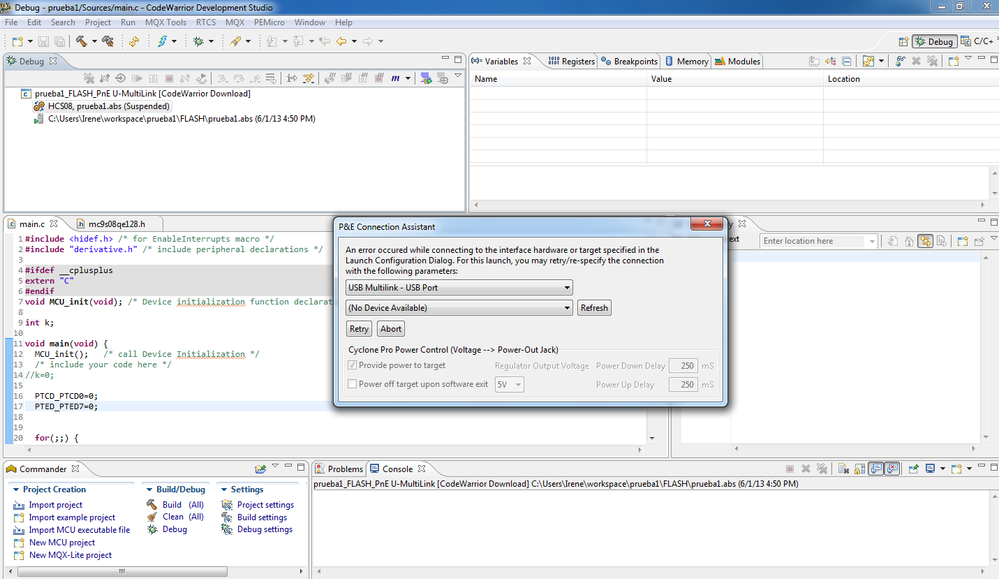Click the Debug settings link
Viewport: 999px width, 579px height.
click(265, 529)
